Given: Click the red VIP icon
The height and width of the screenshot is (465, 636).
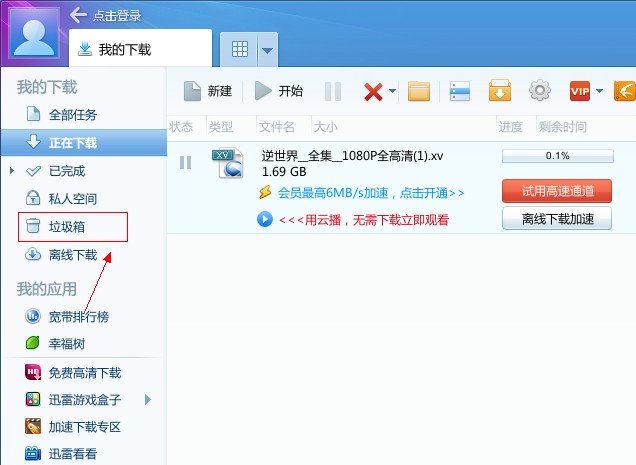Looking at the screenshot, I should [x=580, y=91].
